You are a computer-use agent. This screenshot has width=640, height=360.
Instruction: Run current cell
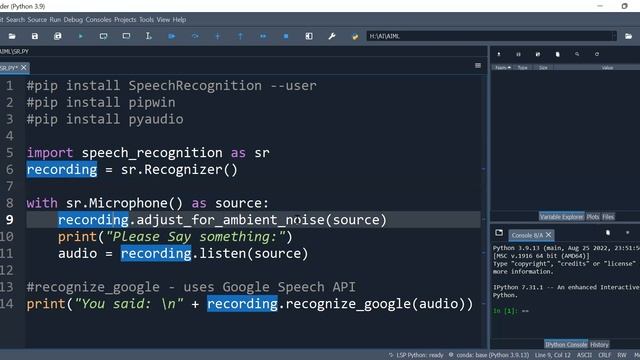click(103, 36)
